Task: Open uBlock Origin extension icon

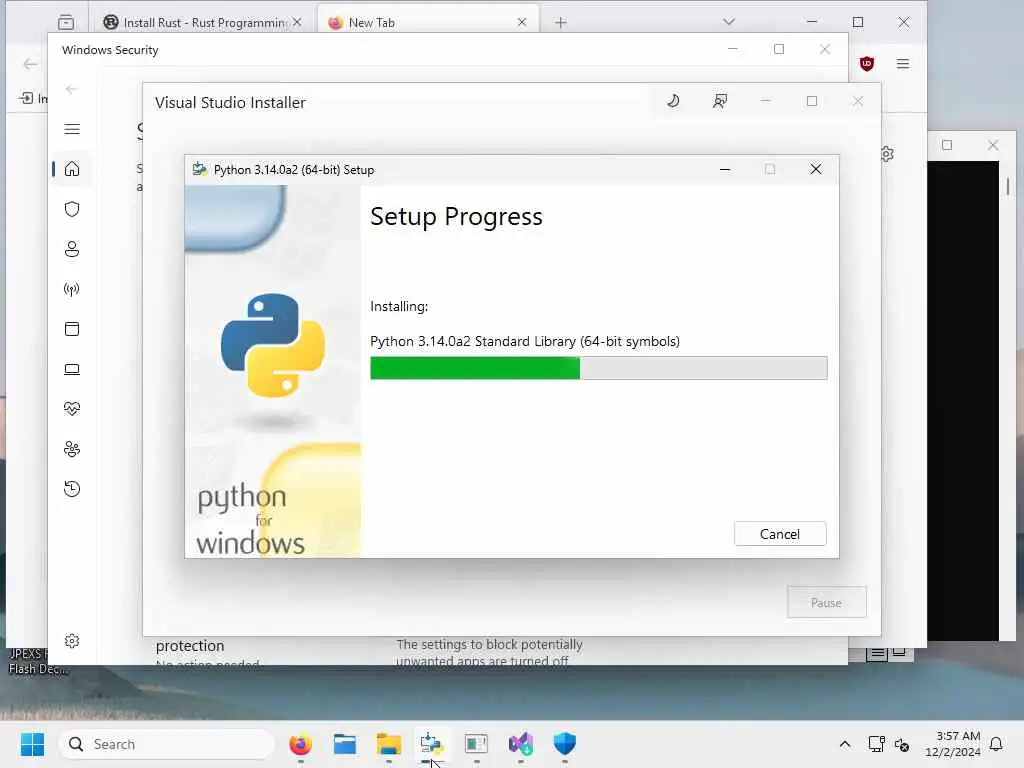Action: [x=867, y=63]
